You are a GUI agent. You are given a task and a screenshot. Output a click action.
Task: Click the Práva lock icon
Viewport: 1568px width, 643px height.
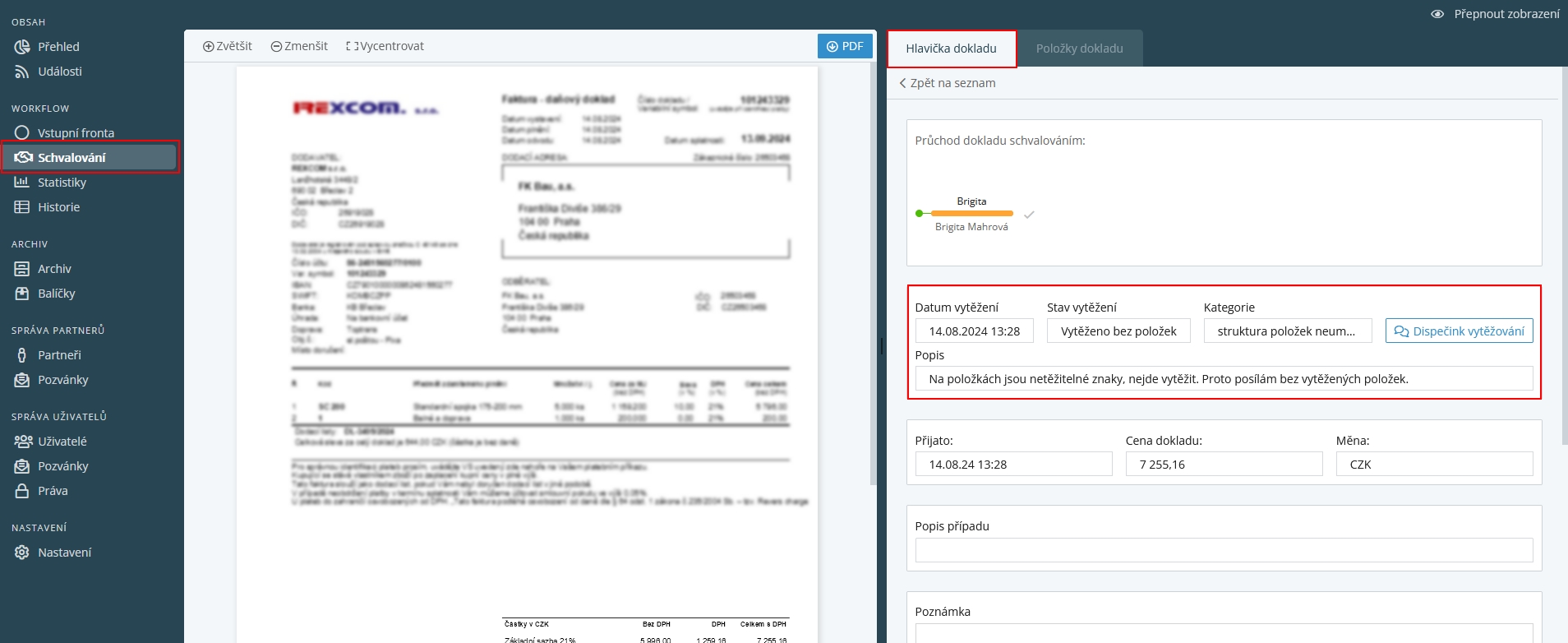(x=22, y=491)
